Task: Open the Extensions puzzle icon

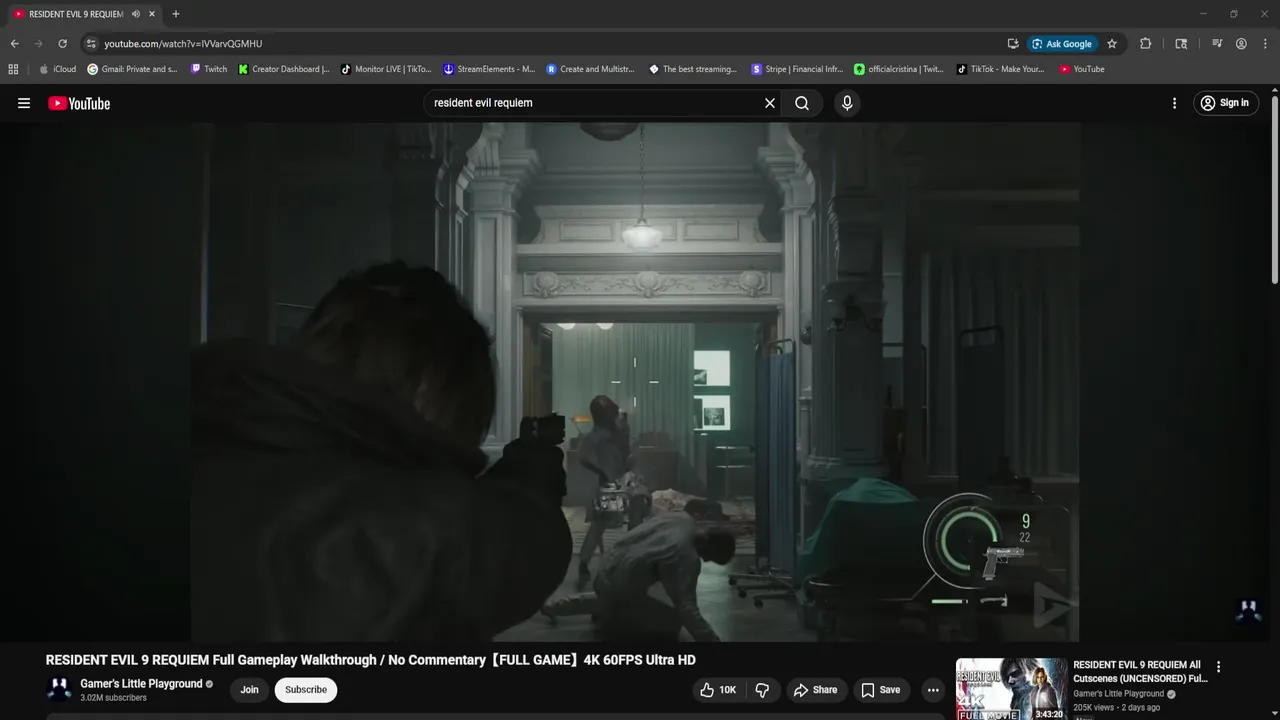Action: tap(1146, 44)
